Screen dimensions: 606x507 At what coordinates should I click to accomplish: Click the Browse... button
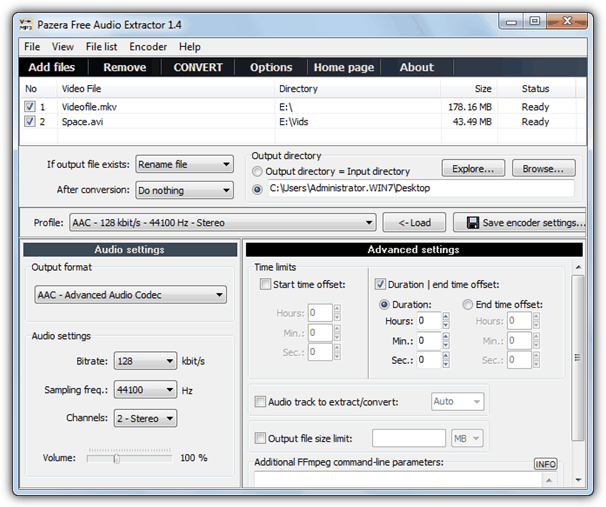pos(543,168)
